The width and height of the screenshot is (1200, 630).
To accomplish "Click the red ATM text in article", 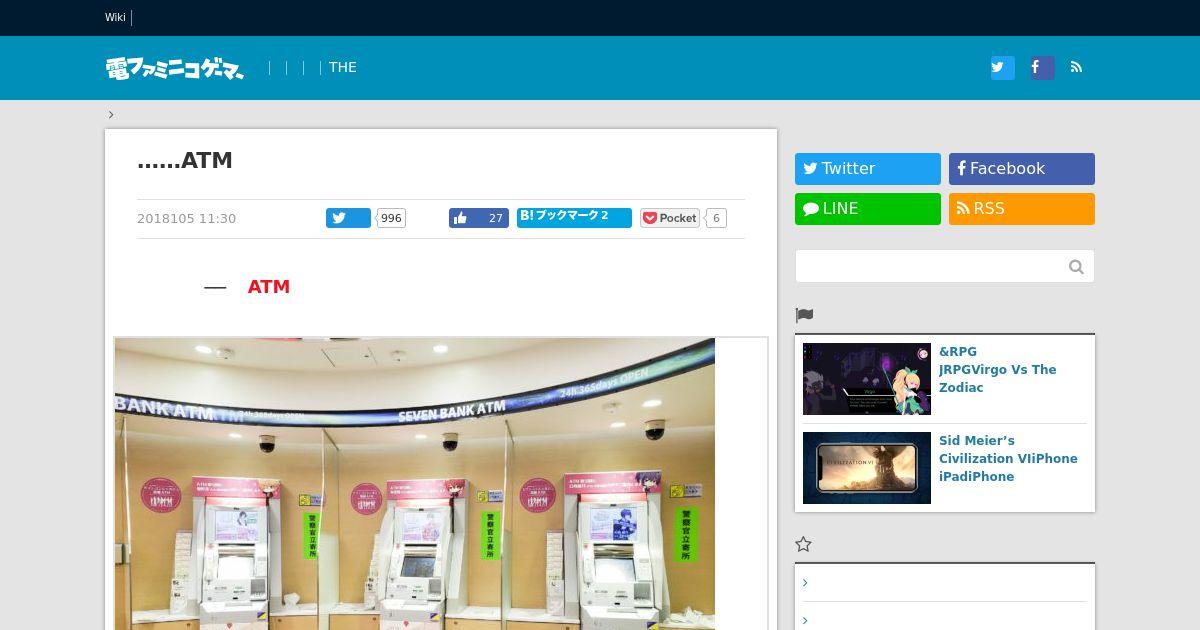I will tap(269, 287).
